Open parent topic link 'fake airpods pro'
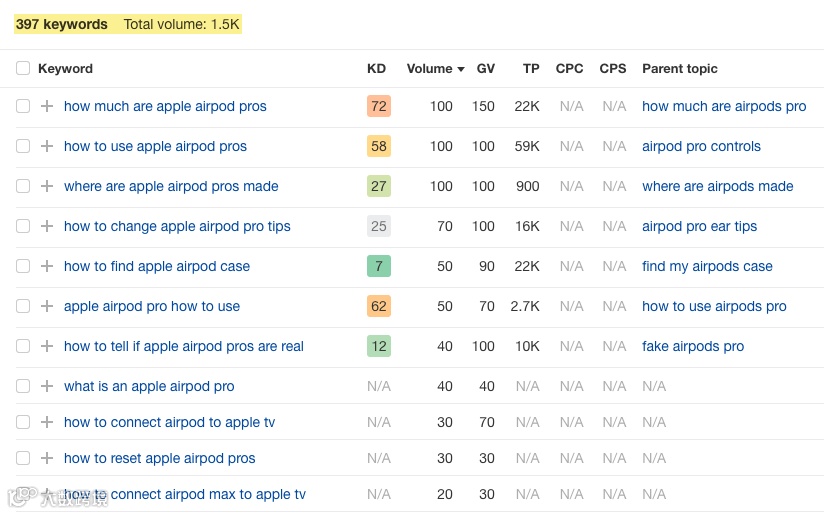Screen dimensions: 824x514 693,346
